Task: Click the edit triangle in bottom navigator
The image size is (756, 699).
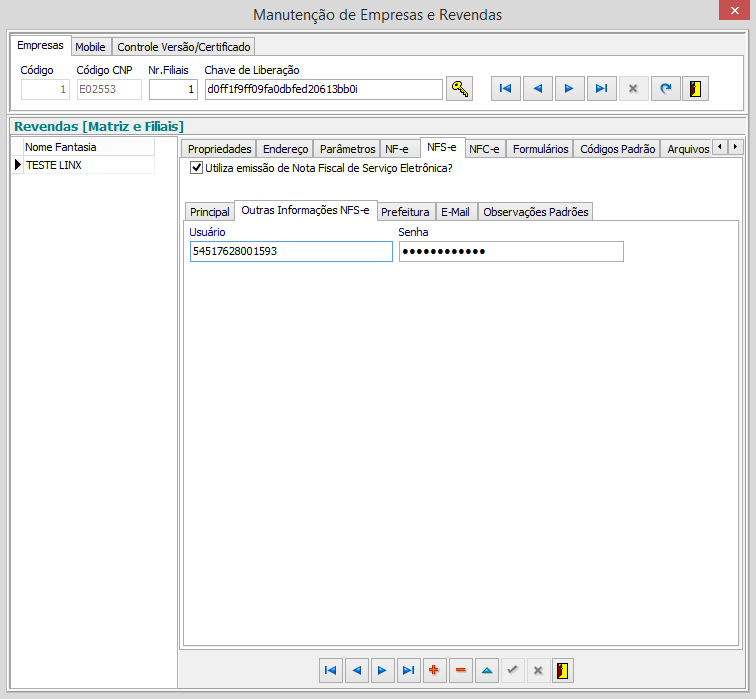Action: [x=486, y=671]
